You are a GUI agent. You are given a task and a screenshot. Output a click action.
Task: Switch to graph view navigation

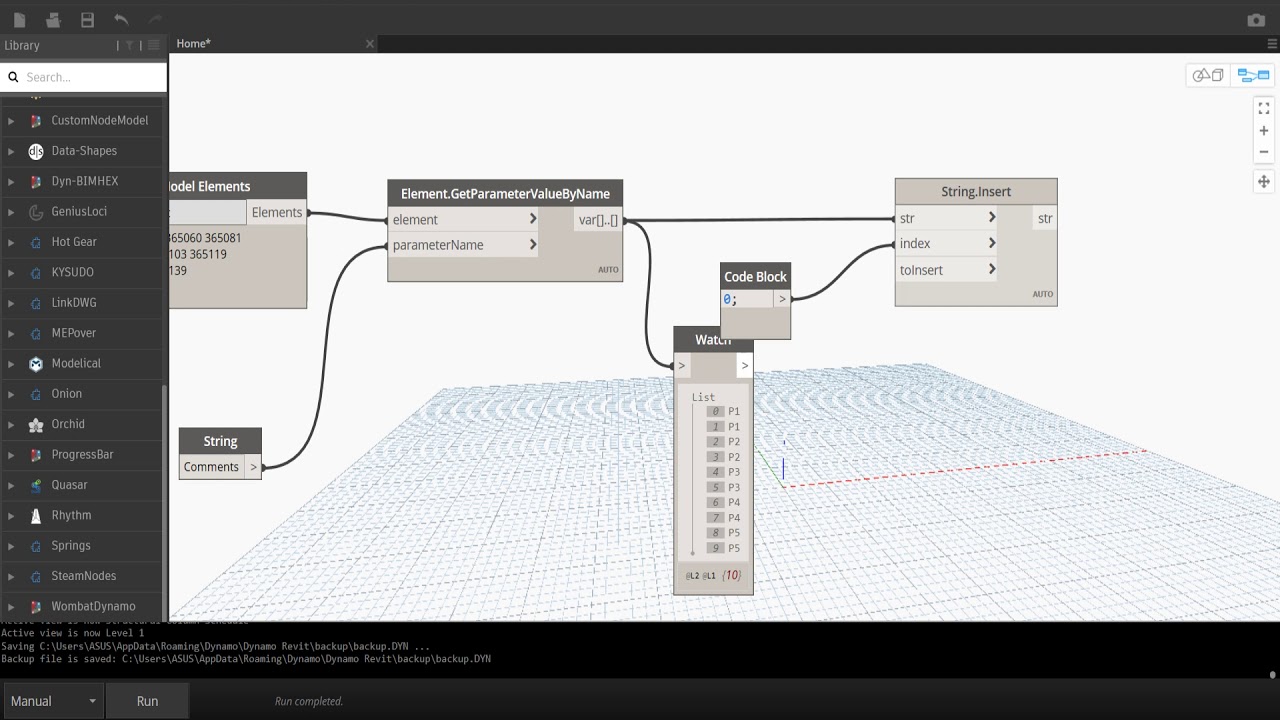[x=1253, y=75]
